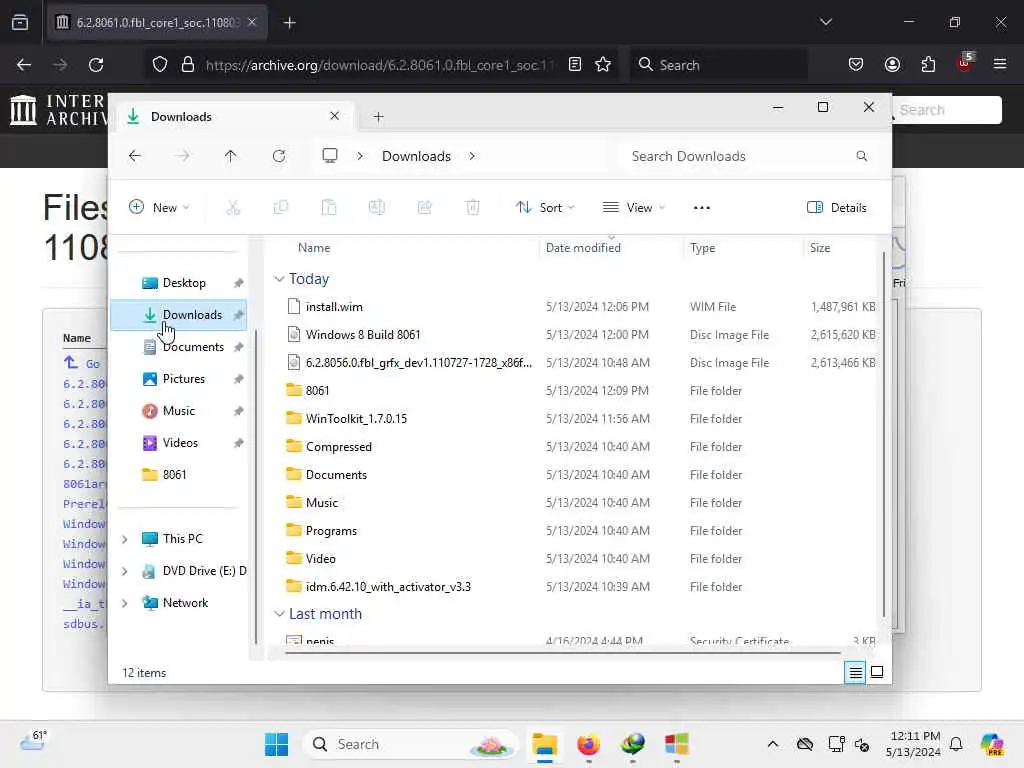Open Firefox Pocket save icon
This screenshot has width=1024, height=768.
[856, 65]
